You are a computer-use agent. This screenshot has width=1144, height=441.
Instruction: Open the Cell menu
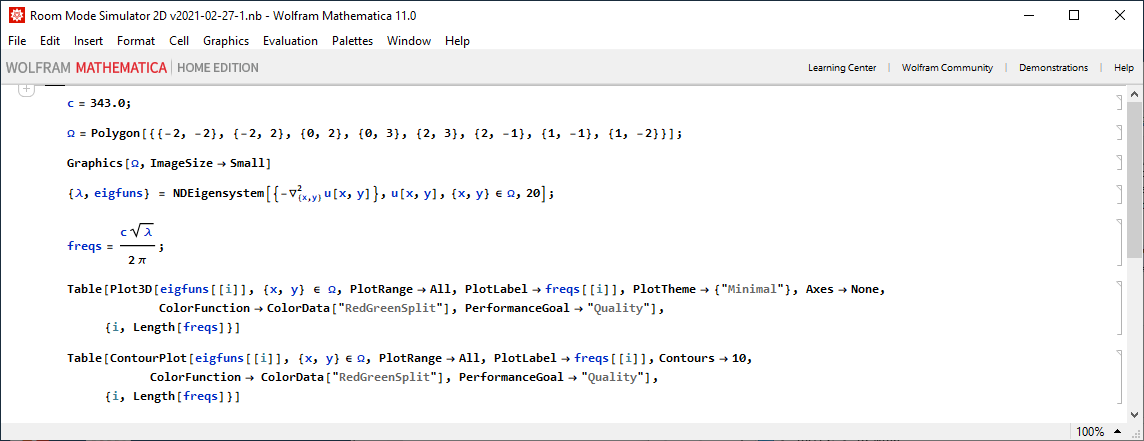(179, 41)
